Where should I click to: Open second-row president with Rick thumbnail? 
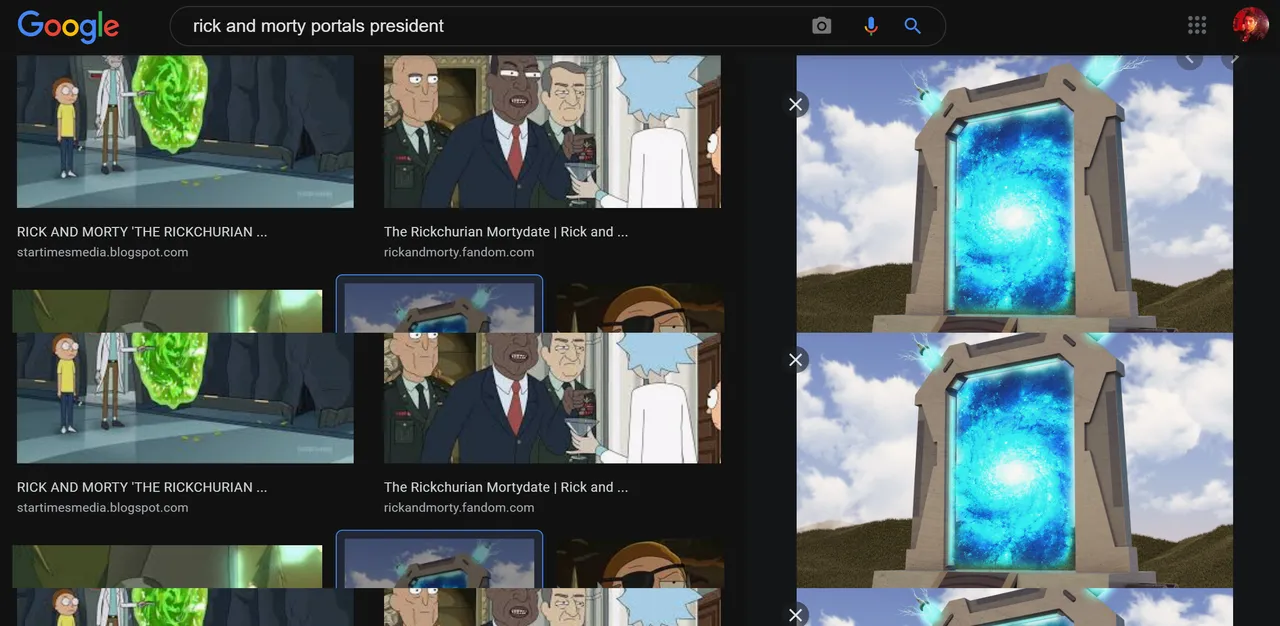coord(552,398)
